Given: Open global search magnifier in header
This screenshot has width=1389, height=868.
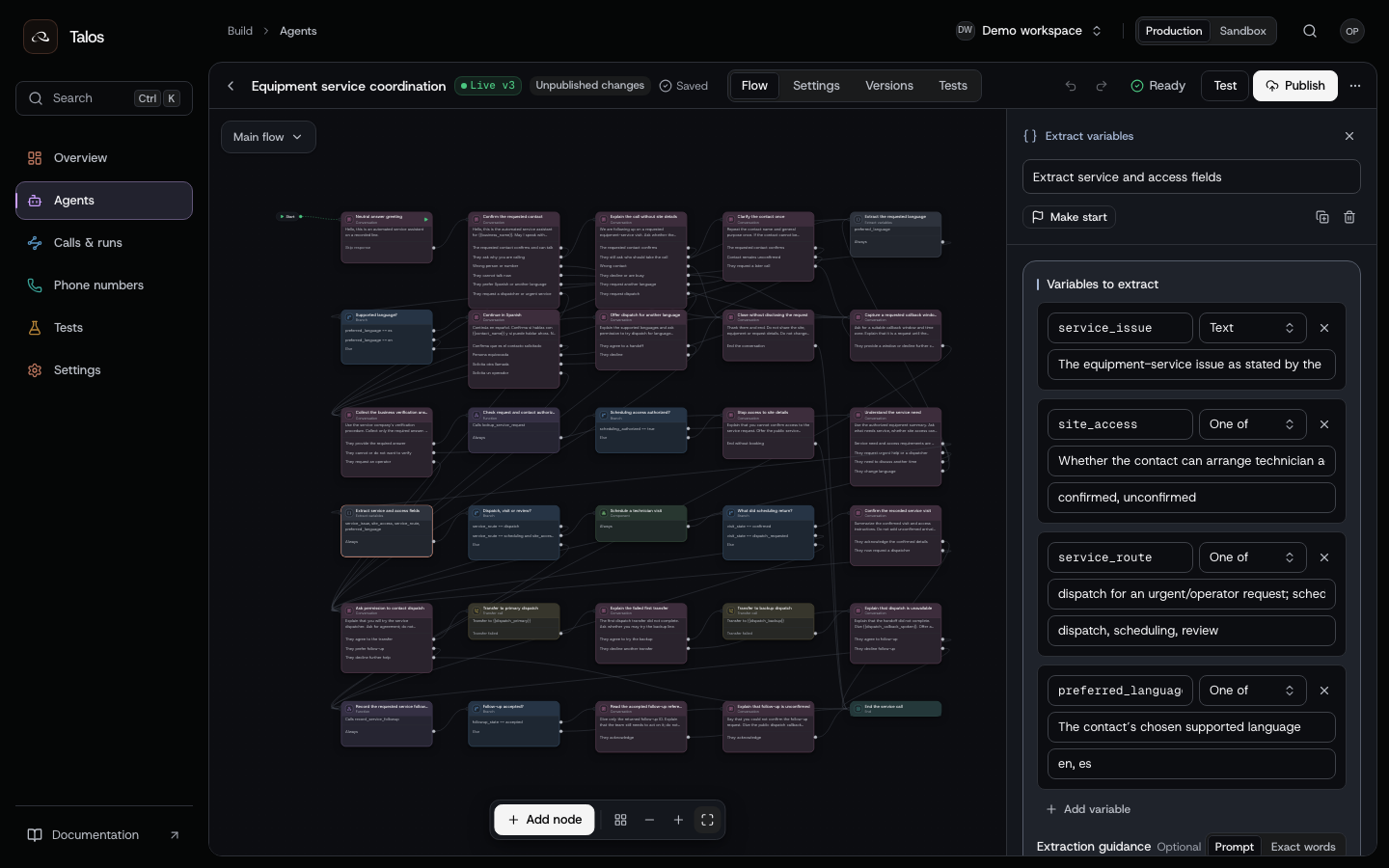Looking at the screenshot, I should [x=1310, y=31].
